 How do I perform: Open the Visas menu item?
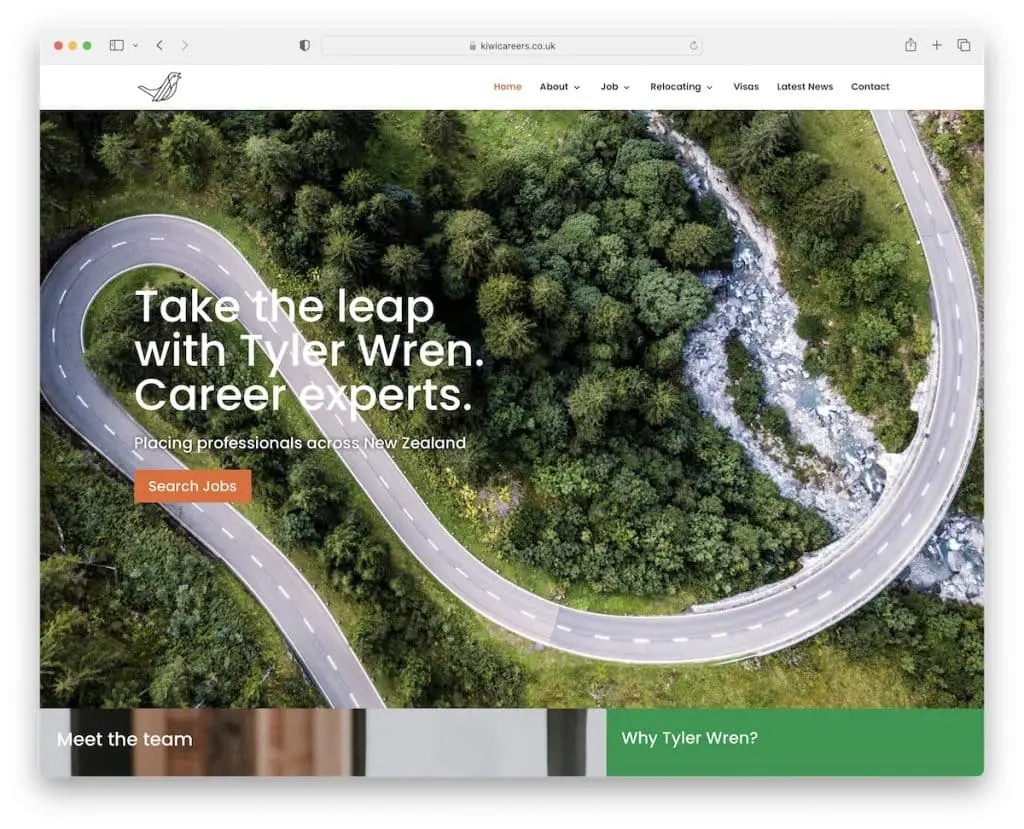click(745, 87)
